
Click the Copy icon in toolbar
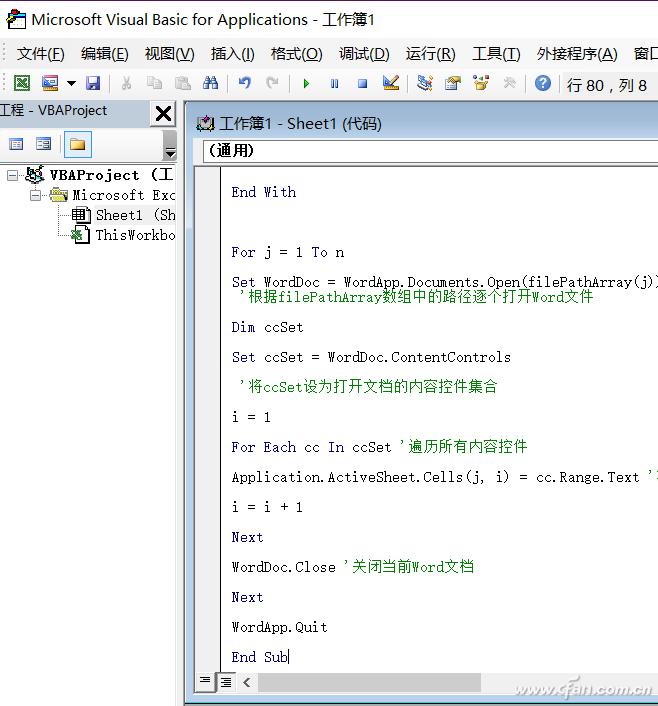tap(154, 83)
